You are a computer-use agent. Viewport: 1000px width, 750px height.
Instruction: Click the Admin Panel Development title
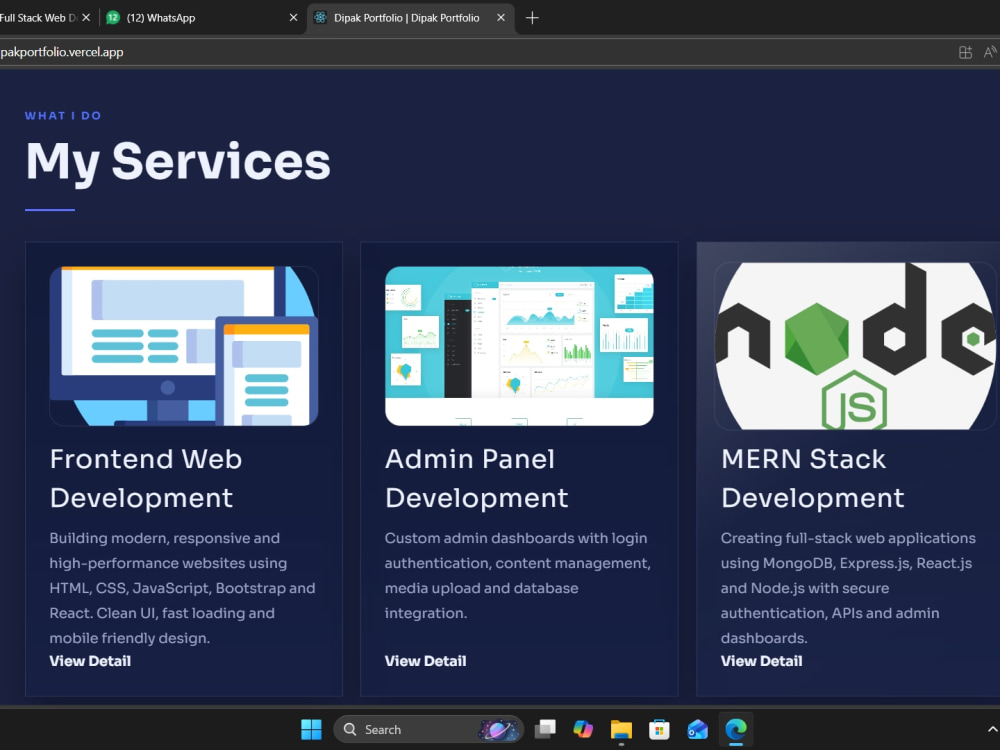click(x=476, y=478)
